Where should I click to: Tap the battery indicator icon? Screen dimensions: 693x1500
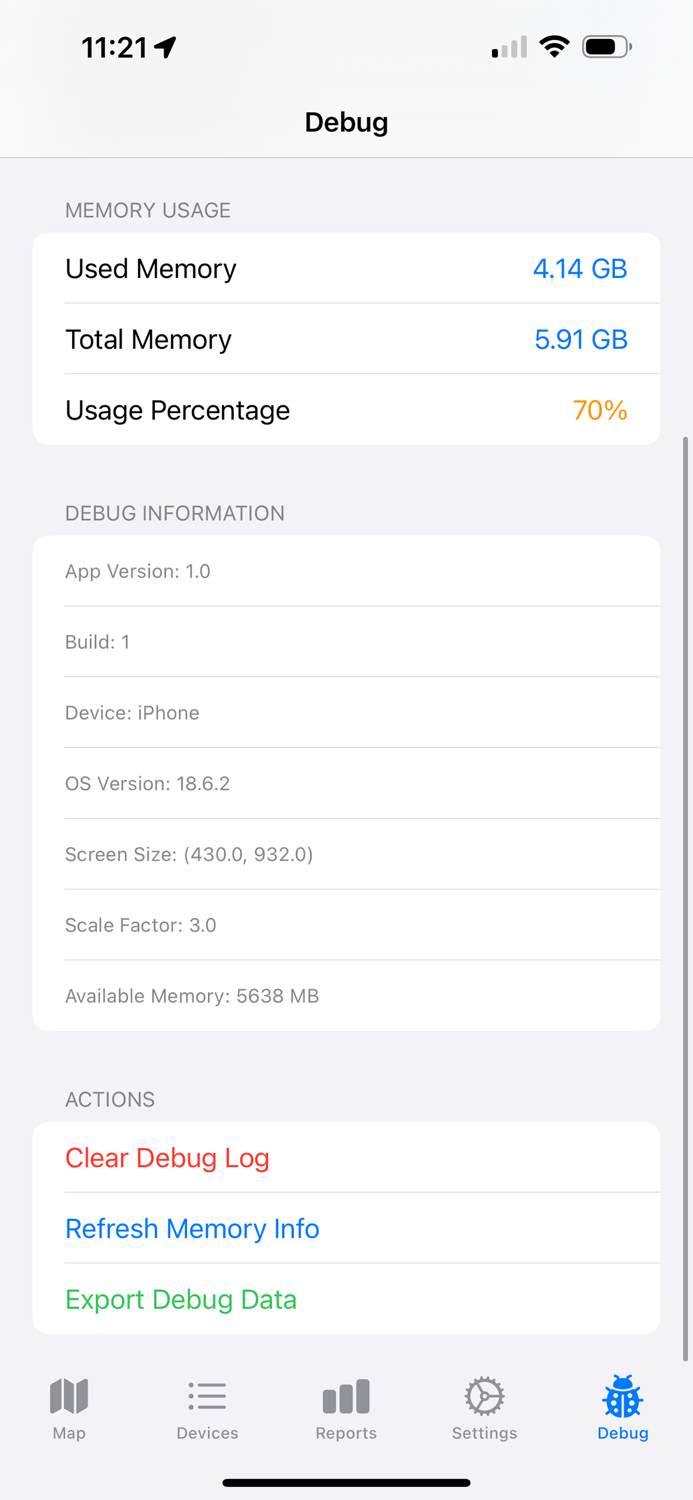click(x=606, y=46)
